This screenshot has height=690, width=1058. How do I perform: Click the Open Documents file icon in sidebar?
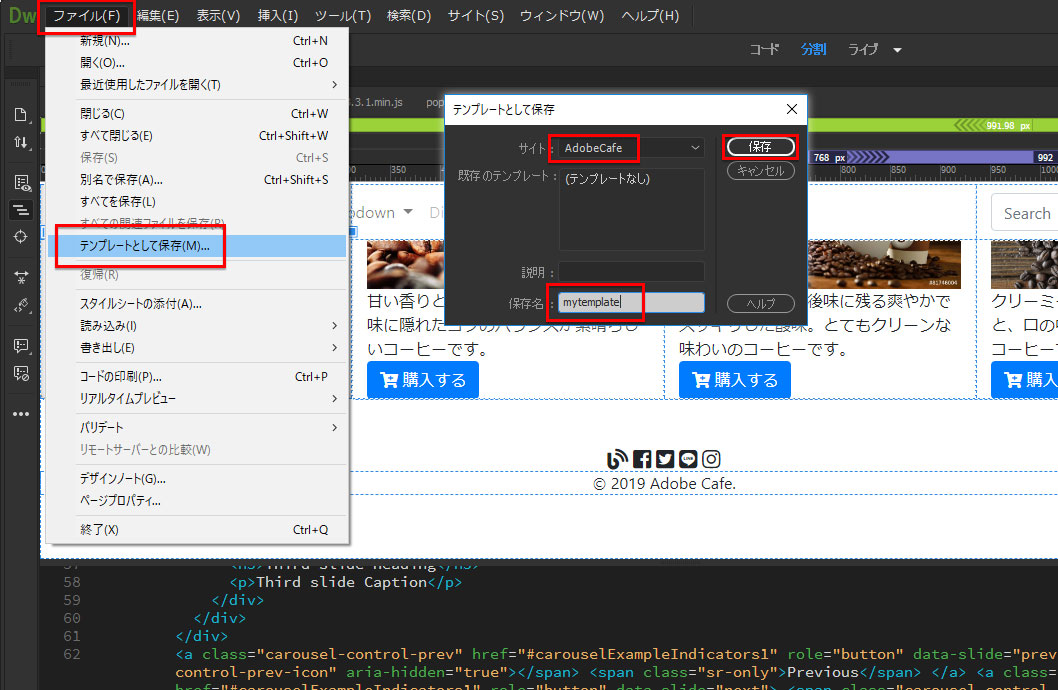(x=20, y=114)
